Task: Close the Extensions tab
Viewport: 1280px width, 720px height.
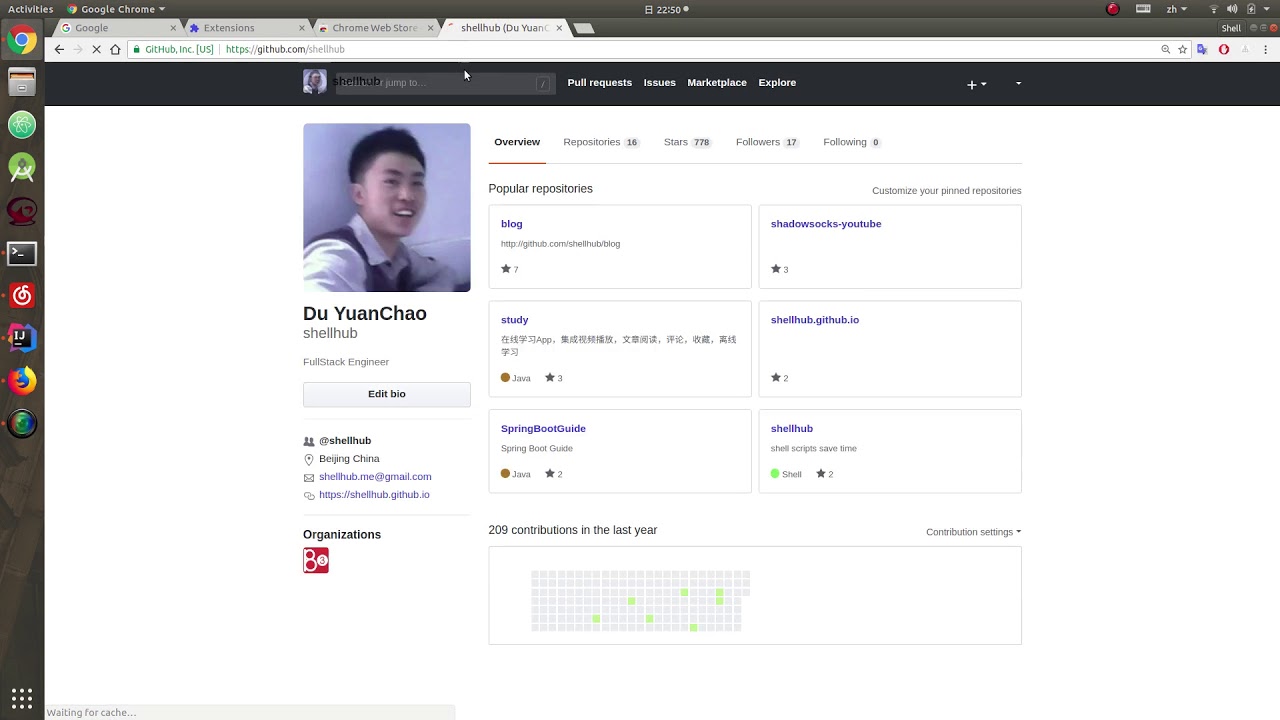Action: (302, 28)
